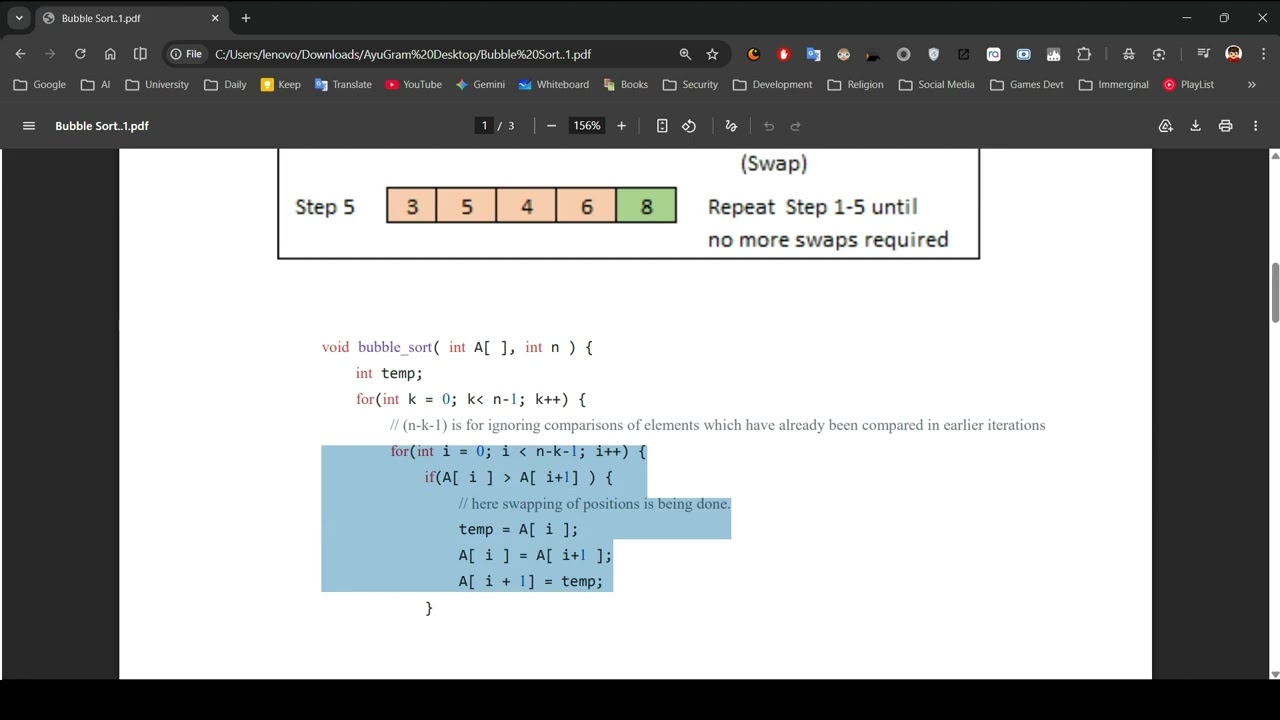
Task: Go back in browser history
Action: coord(21,54)
